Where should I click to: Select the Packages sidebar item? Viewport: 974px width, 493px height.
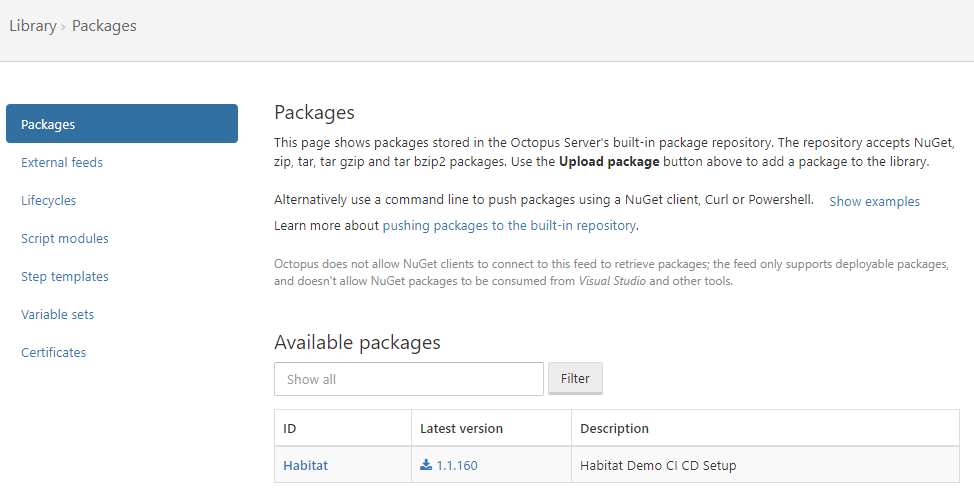(122, 124)
